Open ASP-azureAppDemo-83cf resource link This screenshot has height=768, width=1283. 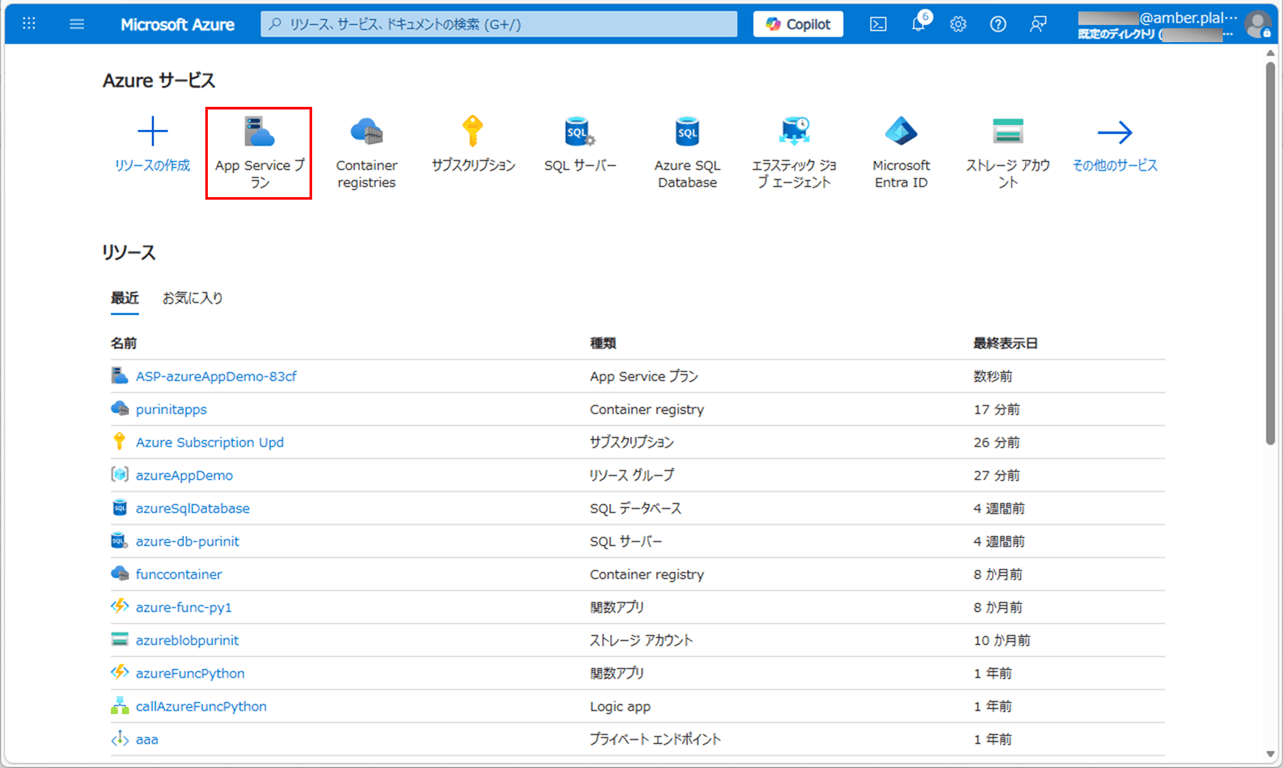[216, 376]
